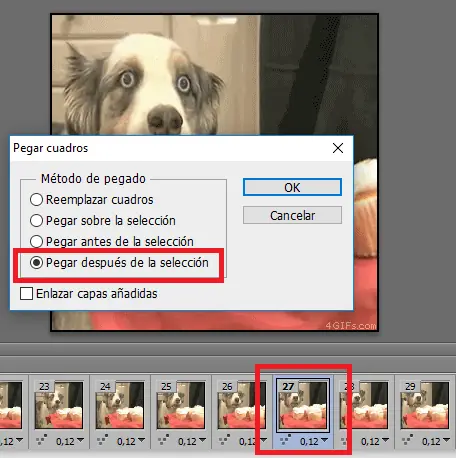
Task: Select frame 25 thumbnail in timeline
Action: pyautogui.click(x=181, y=405)
